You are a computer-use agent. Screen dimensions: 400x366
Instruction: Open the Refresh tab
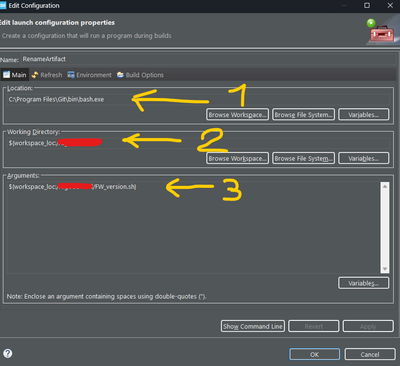tap(47, 75)
